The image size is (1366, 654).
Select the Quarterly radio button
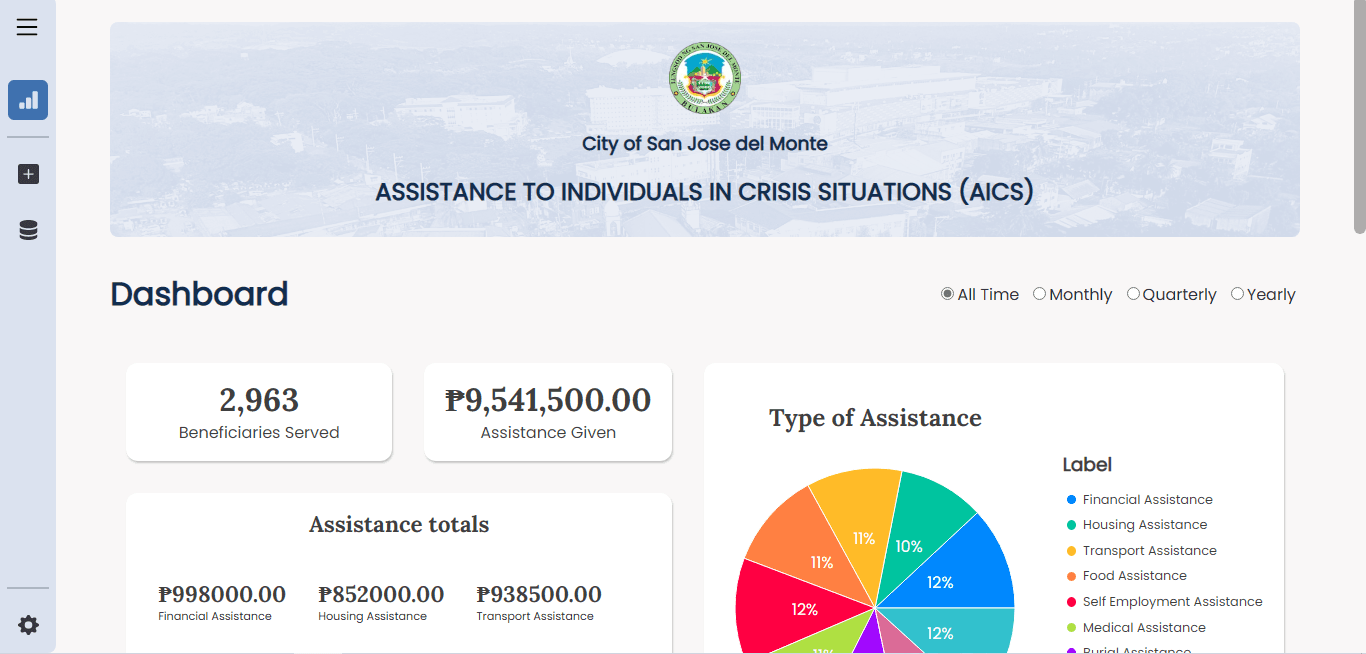pos(1133,294)
